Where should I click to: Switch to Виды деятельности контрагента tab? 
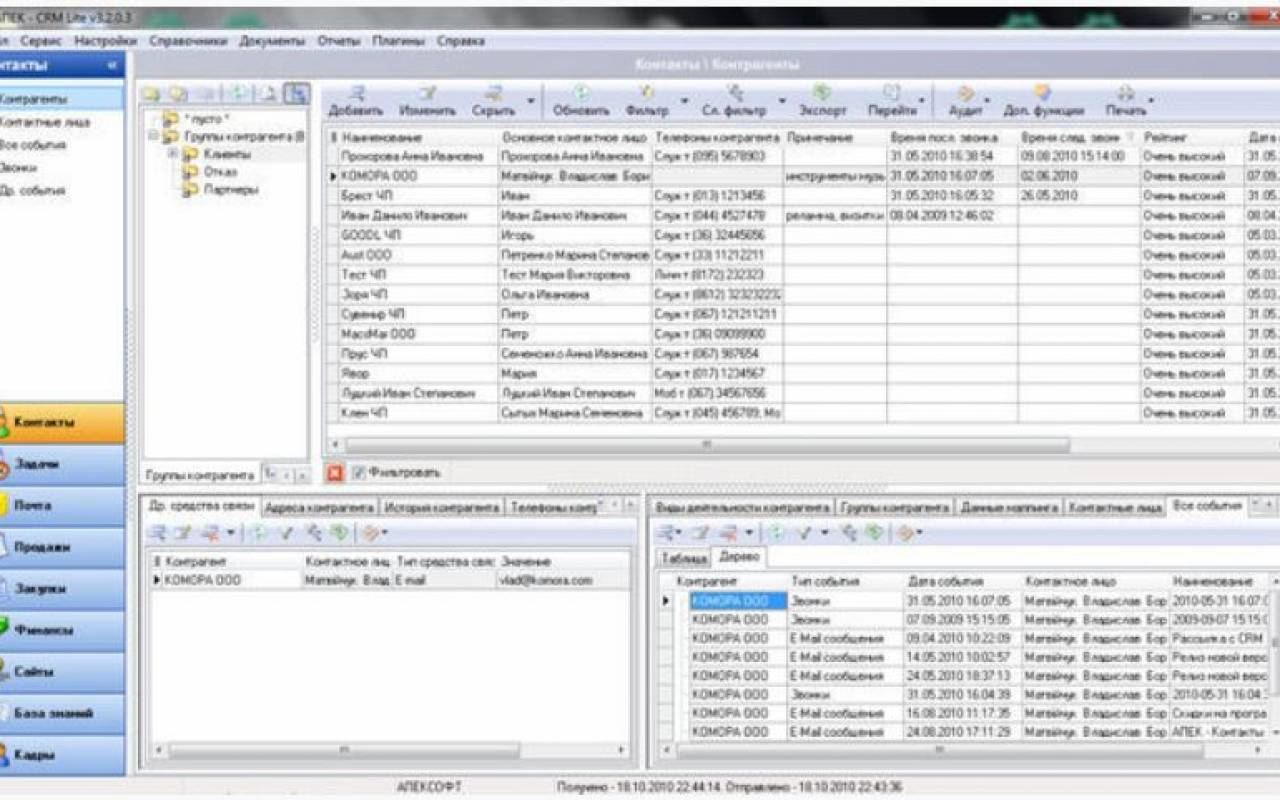click(x=742, y=507)
